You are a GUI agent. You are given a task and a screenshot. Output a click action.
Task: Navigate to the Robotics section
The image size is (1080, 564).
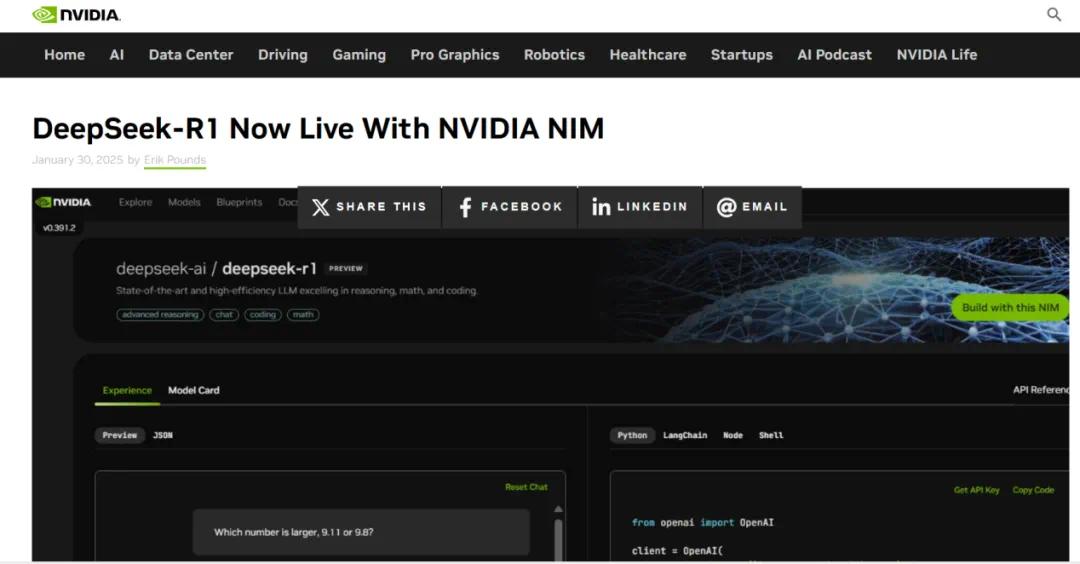(554, 55)
